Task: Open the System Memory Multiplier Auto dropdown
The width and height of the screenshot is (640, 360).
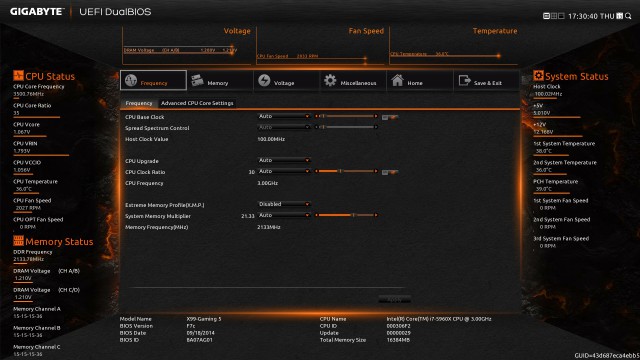Action: [284, 215]
